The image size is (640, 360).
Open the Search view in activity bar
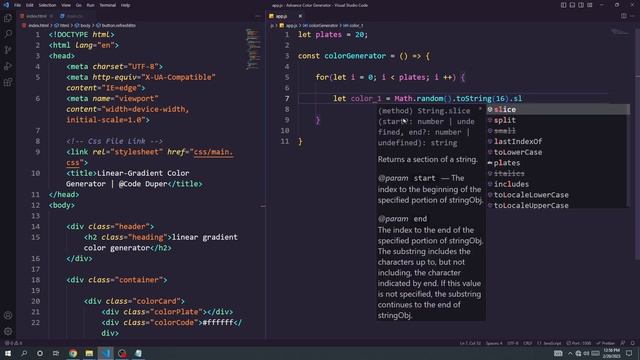(x=8, y=34)
